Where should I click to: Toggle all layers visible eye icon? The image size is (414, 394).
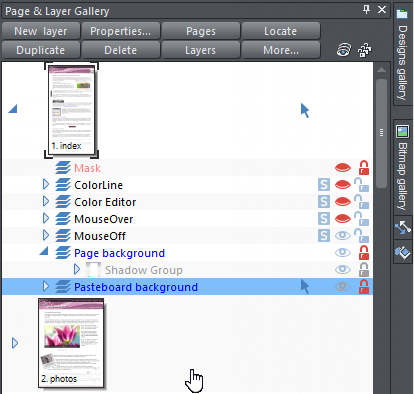pyautogui.click(x=344, y=50)
